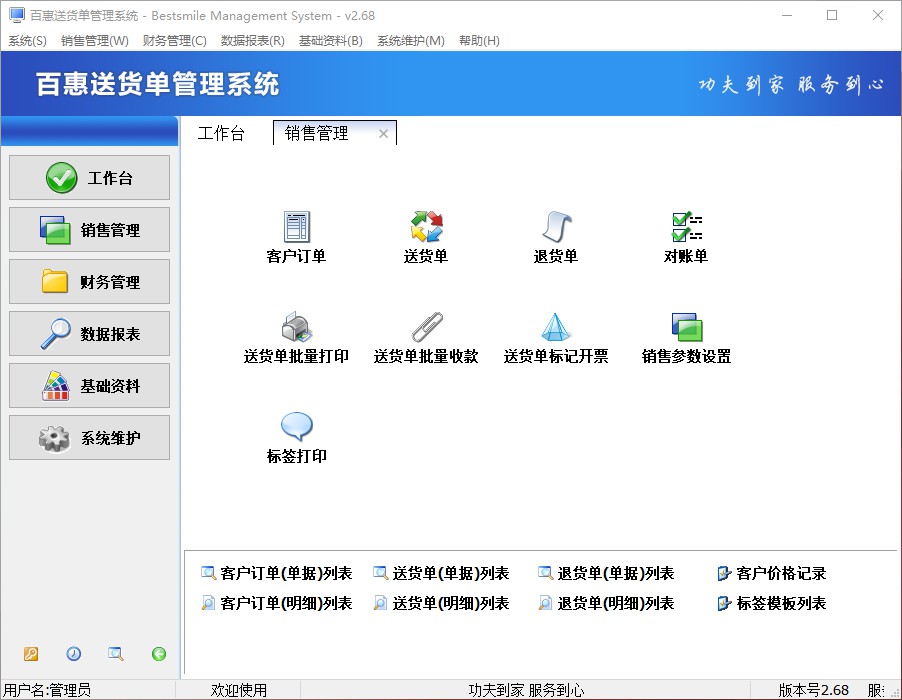Open 送货单批量收款 paperclip icon

tap(426, 328)
